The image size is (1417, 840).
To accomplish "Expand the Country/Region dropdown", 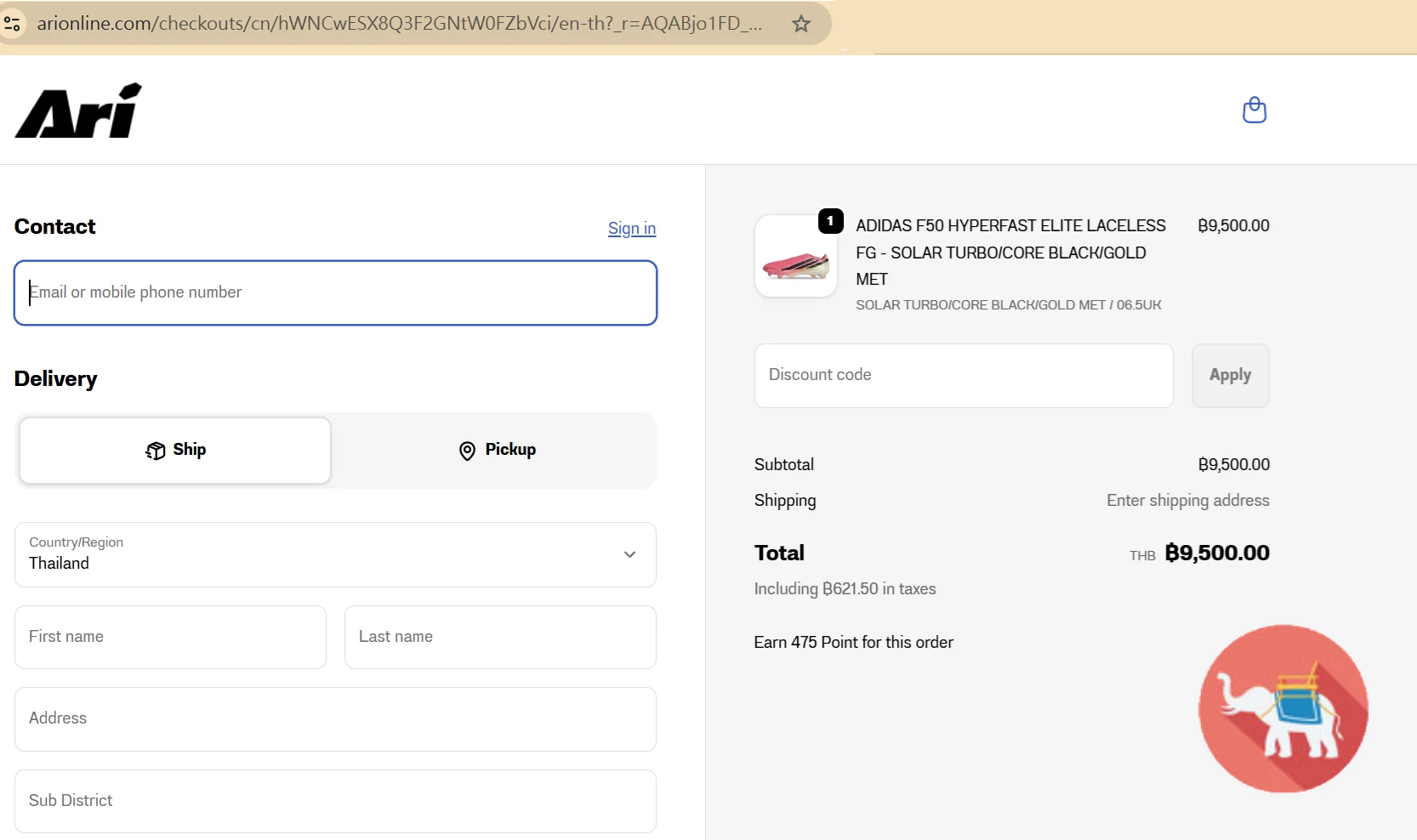I will click(x=335, y=554).
